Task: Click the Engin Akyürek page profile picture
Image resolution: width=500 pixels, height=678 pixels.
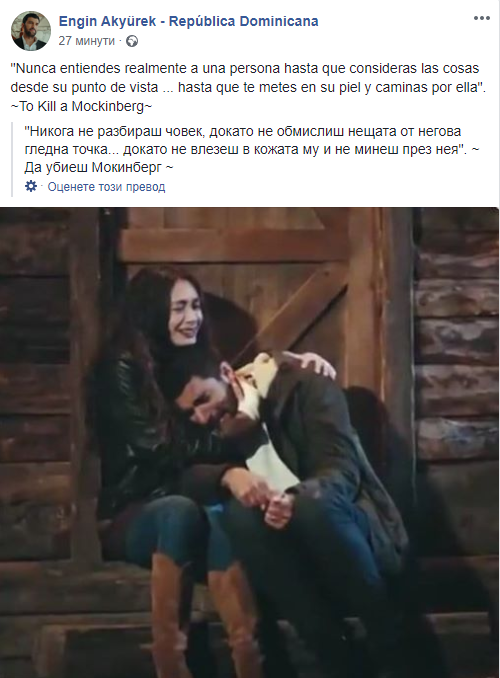Action: [31, 31]
